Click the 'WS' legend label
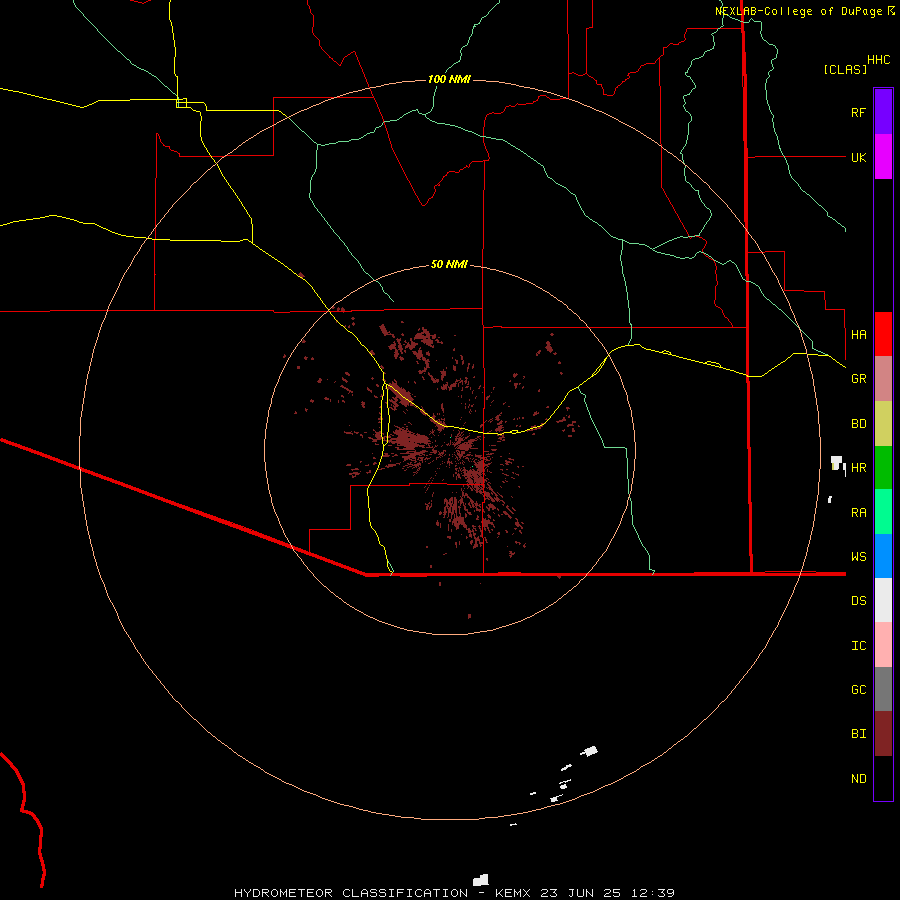The image size is (900, 900). (x=858, y=556)
